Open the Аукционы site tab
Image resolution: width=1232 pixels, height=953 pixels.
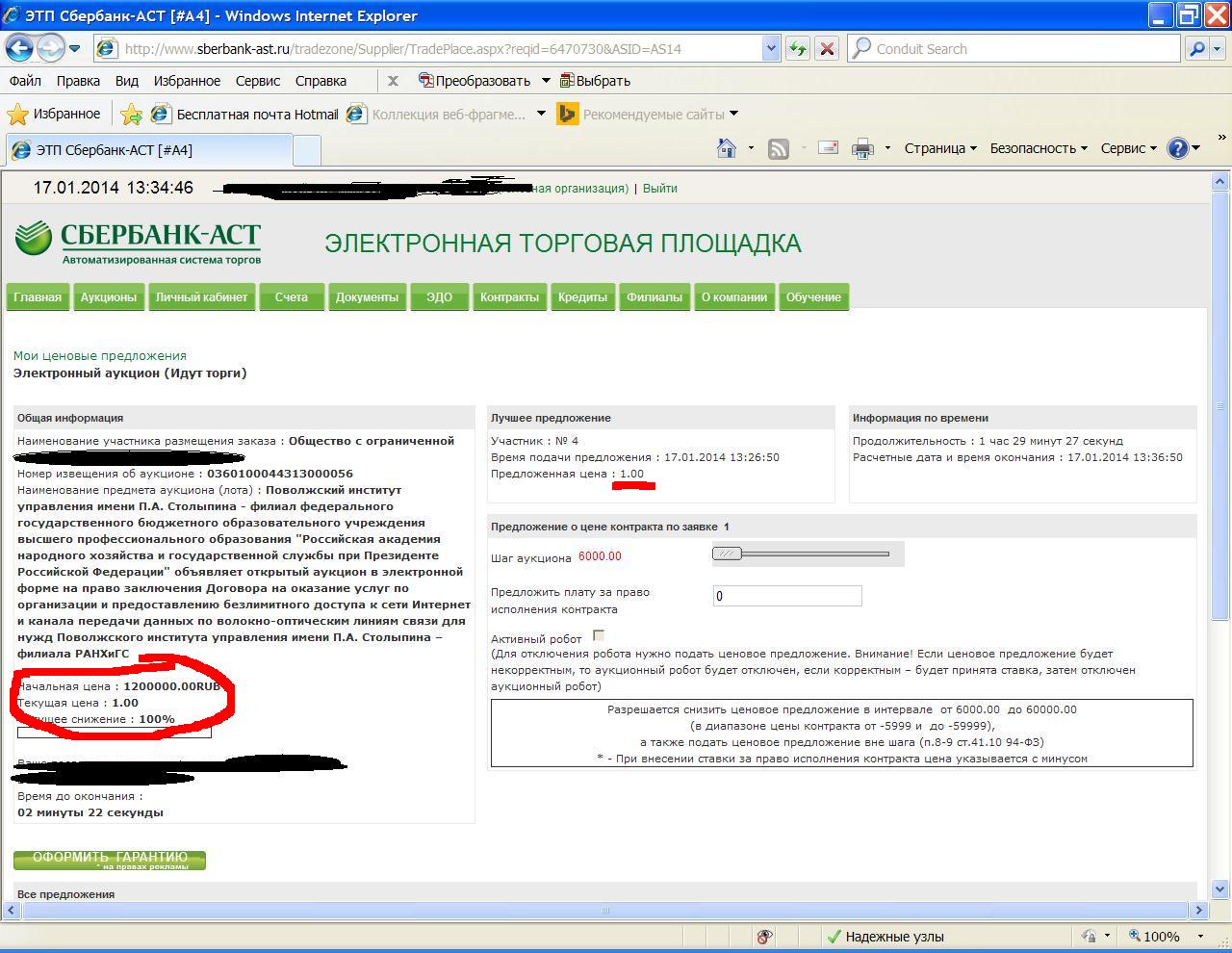(108, 297)
